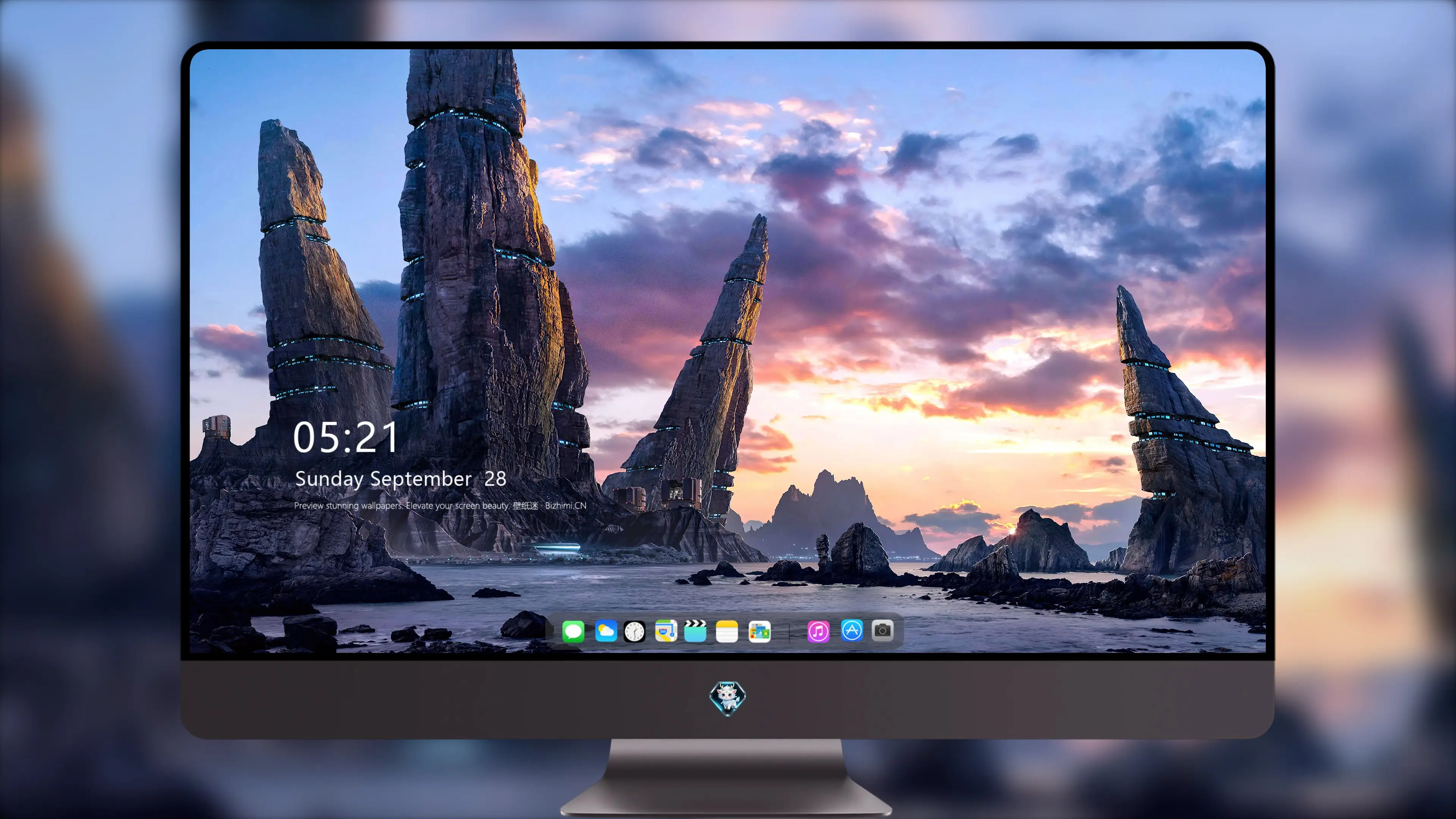
Task: Click the 05:21 clock widget
Action: 345,438
